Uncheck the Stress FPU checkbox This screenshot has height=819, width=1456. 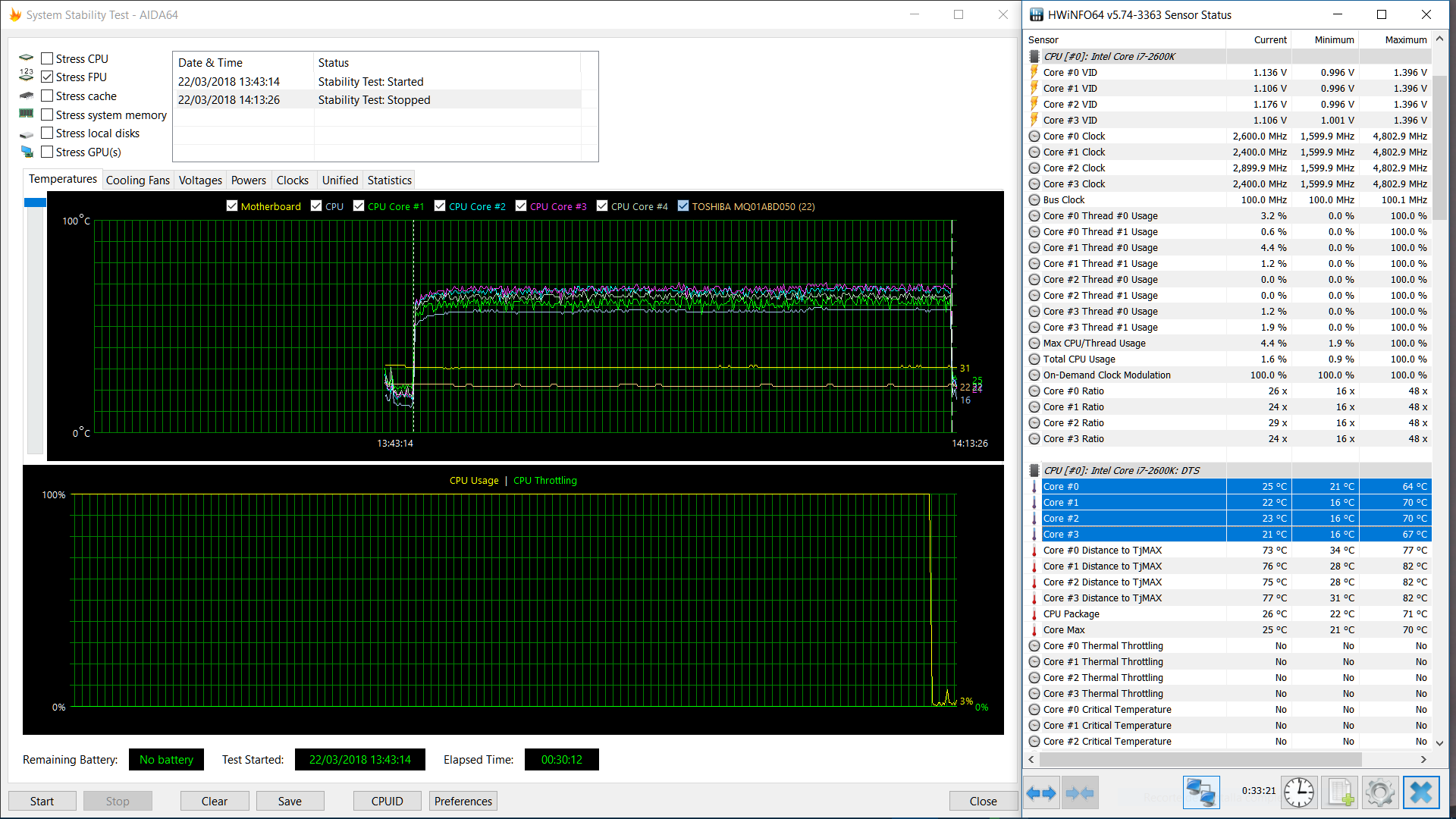tap(47, 77)
